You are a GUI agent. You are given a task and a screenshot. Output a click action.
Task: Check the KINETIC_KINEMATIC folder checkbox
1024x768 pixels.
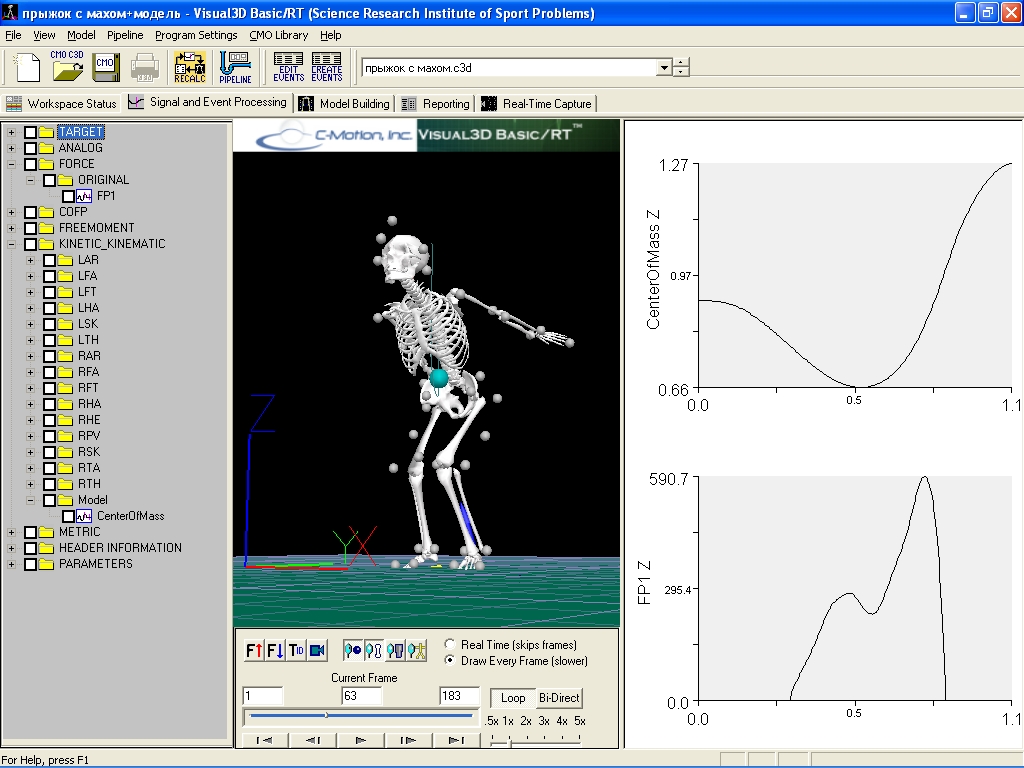click(30, 244)
